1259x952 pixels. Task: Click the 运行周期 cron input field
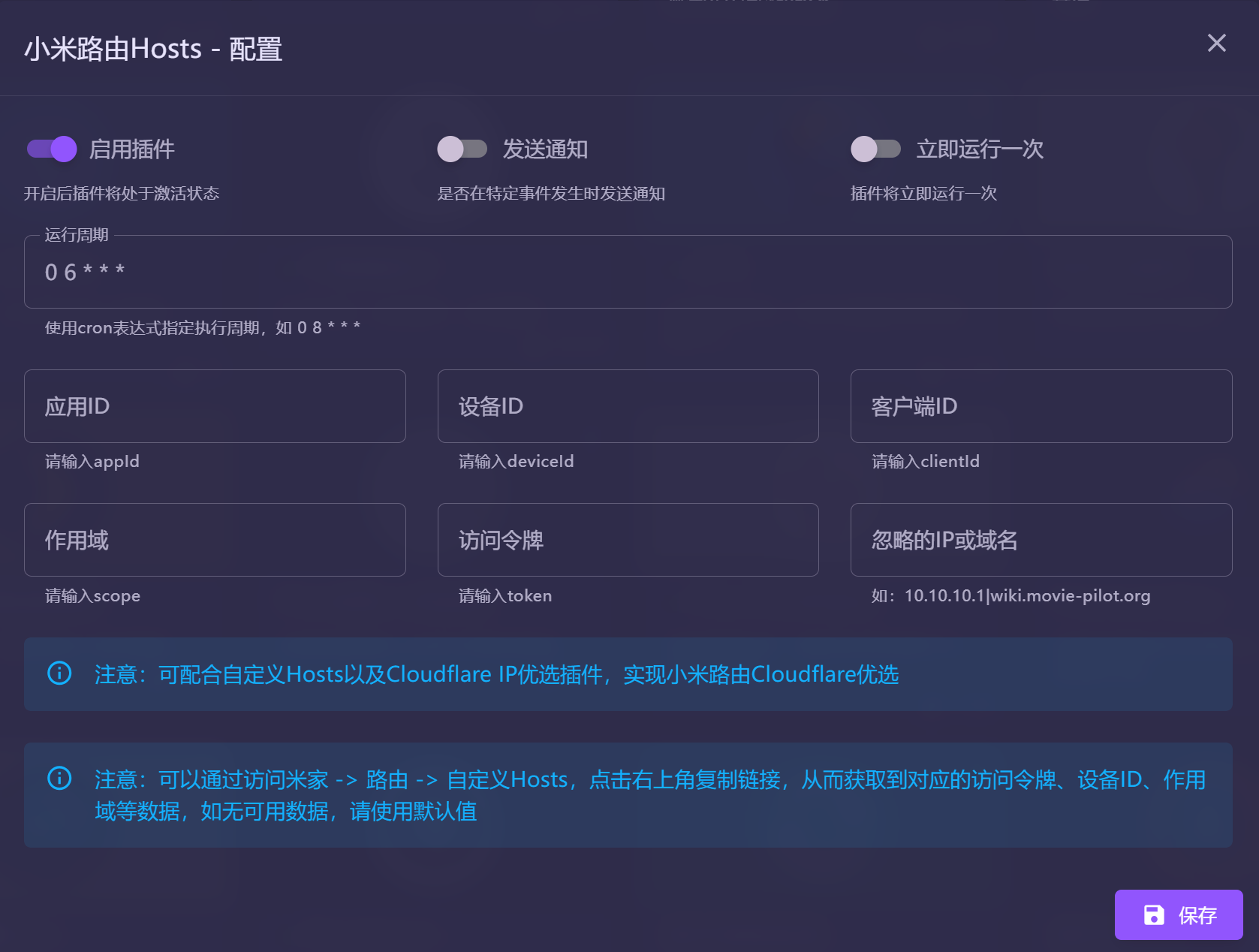pos(628,272)
